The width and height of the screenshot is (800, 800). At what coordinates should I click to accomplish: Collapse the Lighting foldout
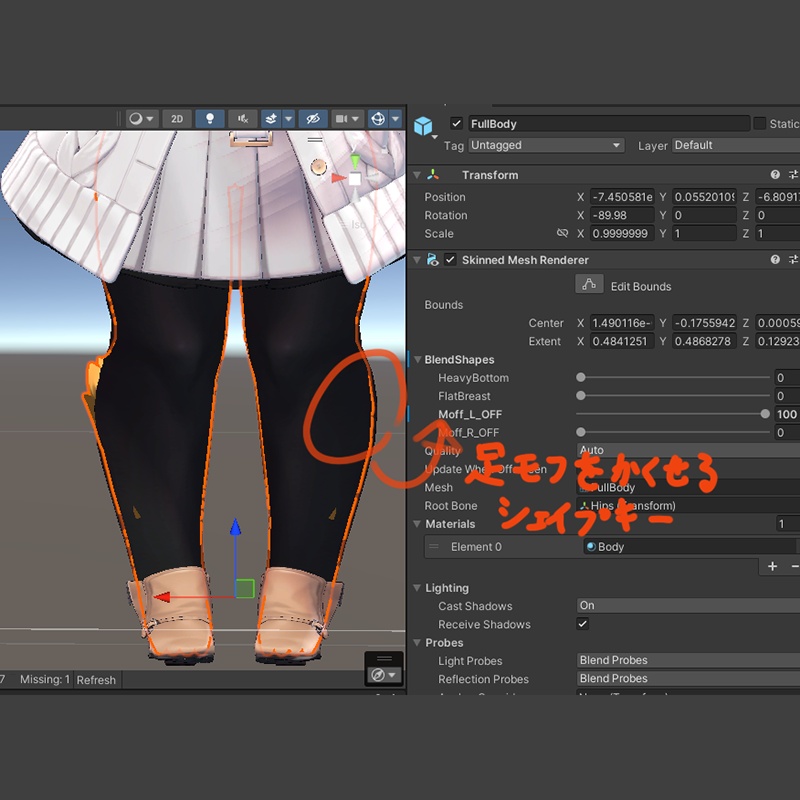point(417,588)
